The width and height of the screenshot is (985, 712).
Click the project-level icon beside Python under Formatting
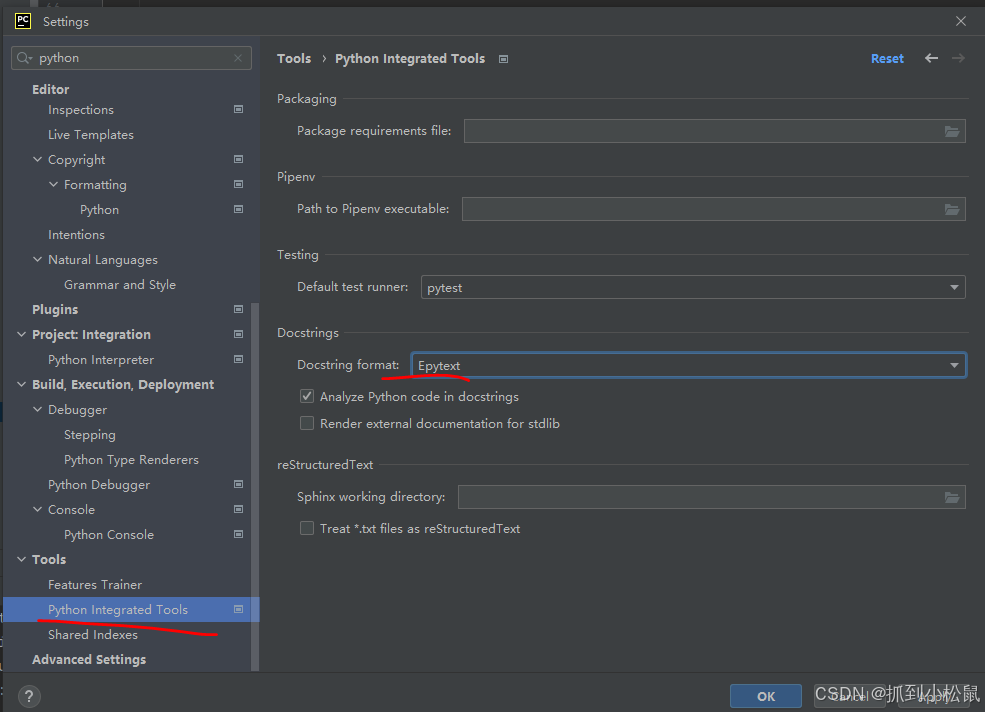(239, 209)
